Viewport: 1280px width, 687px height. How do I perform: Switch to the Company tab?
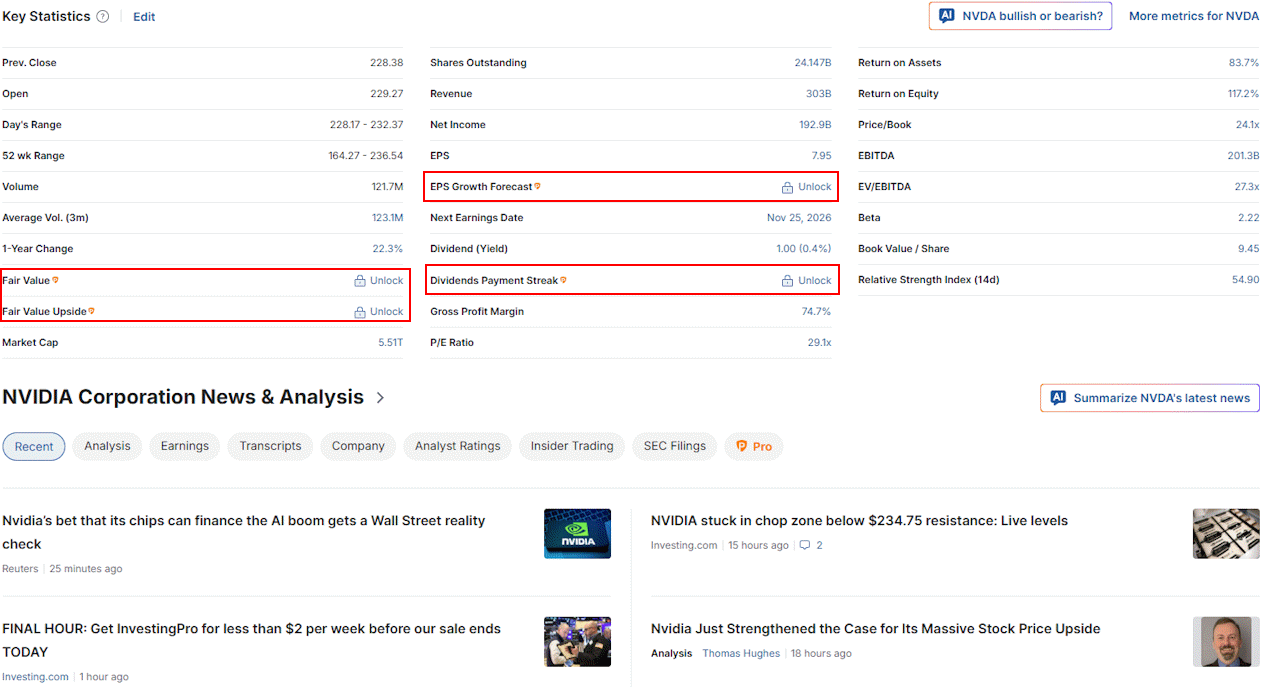click(358, 446)
